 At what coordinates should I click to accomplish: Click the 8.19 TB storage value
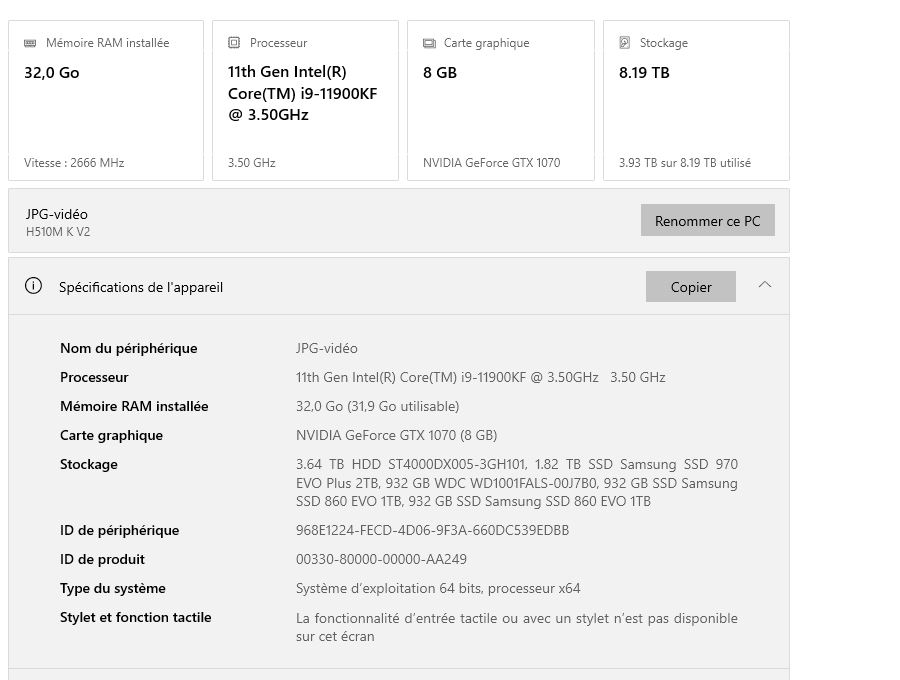pos(644,73)
